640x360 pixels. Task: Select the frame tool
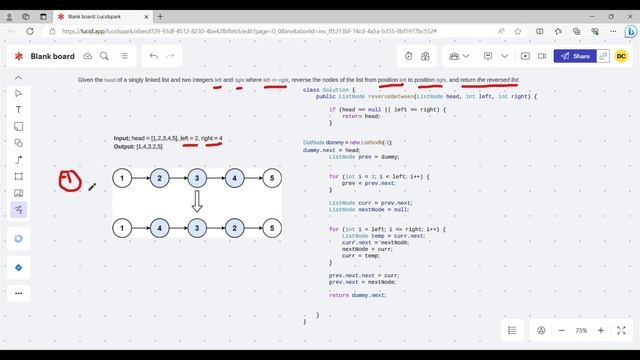18,176
